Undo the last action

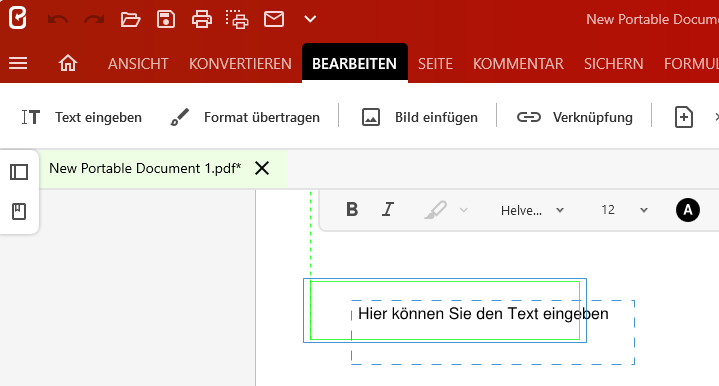point(58,19)
